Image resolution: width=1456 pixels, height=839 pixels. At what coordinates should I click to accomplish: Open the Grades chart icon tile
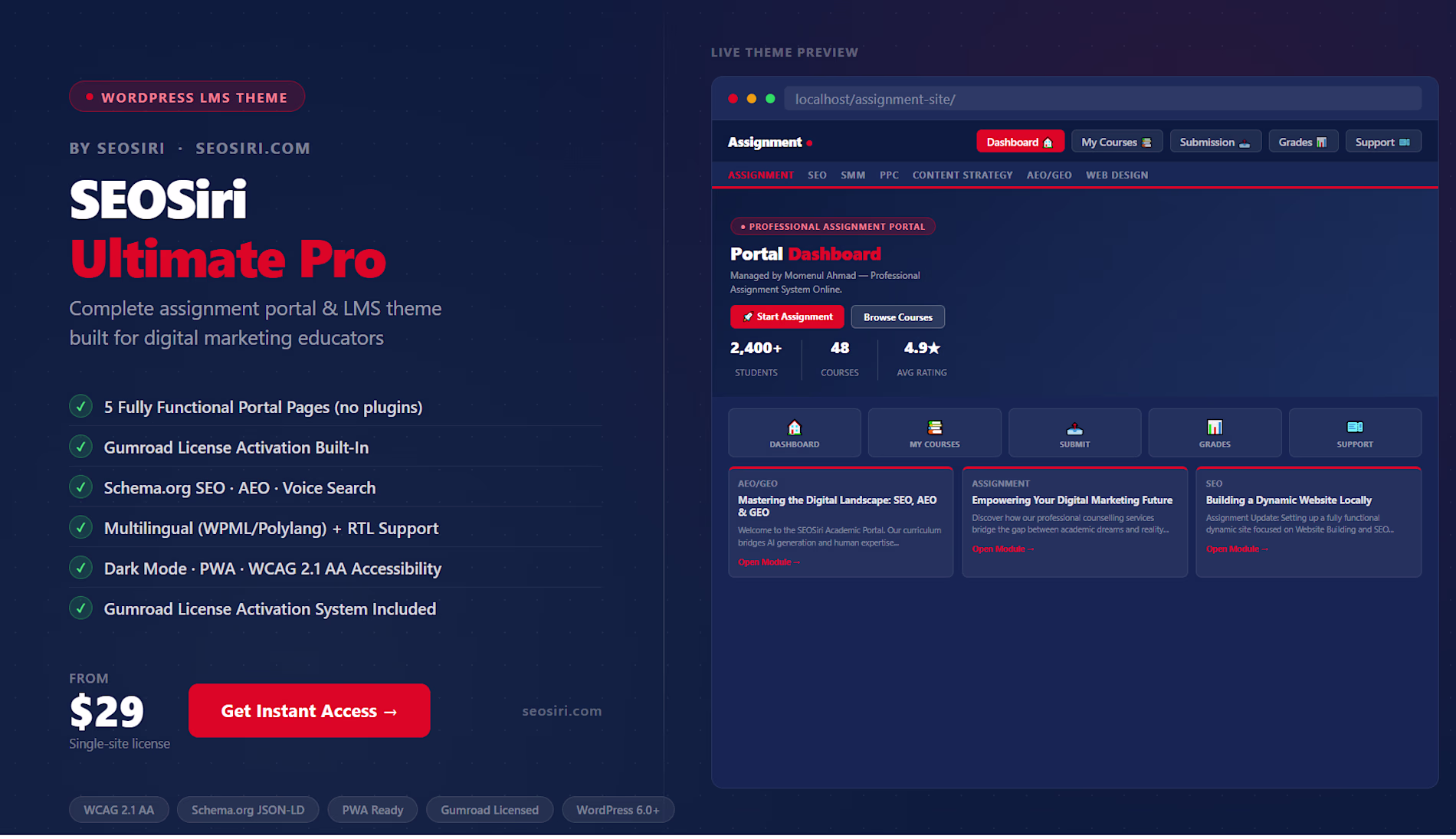1215,433
